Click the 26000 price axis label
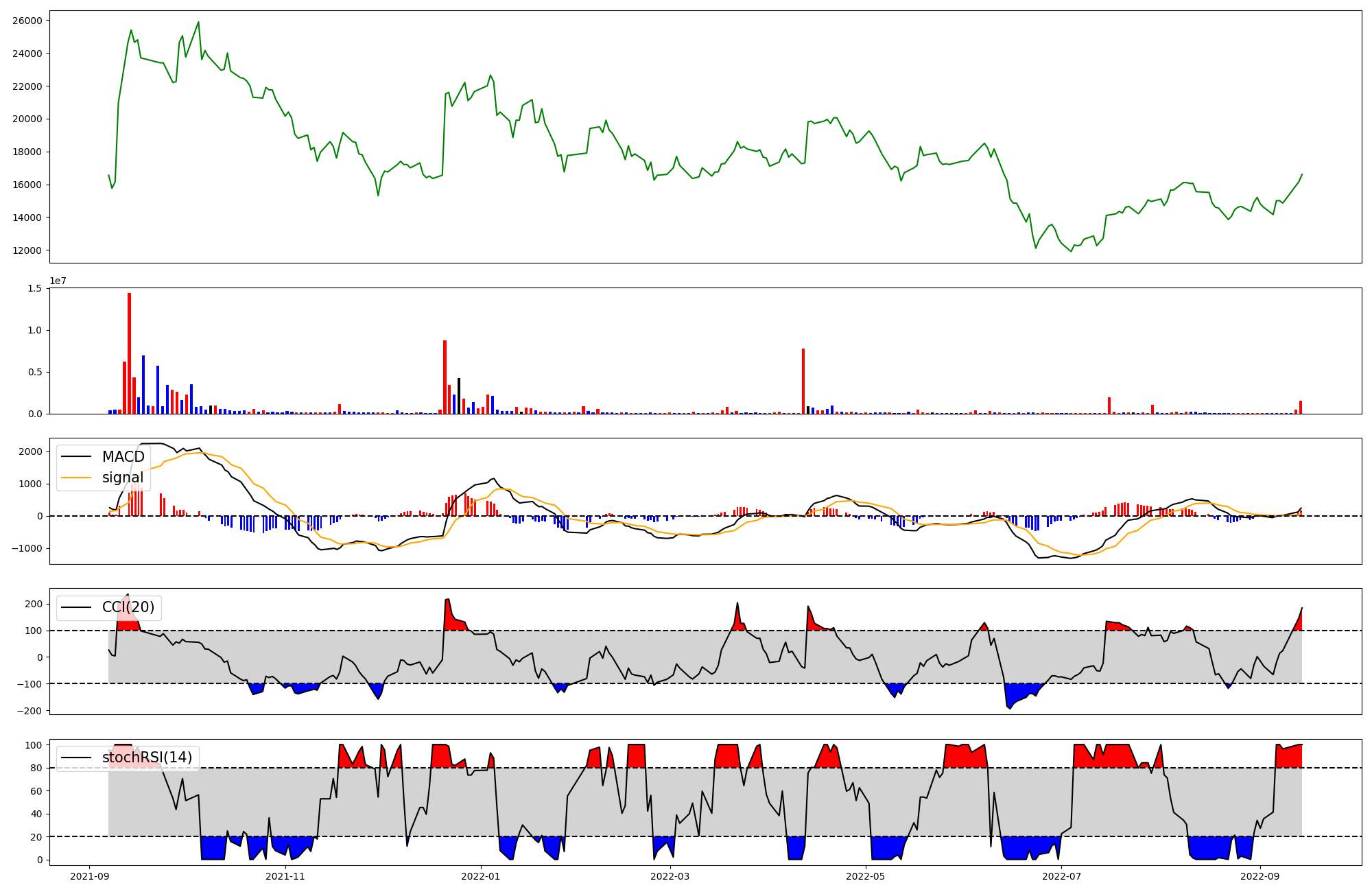 pos(27,21)
